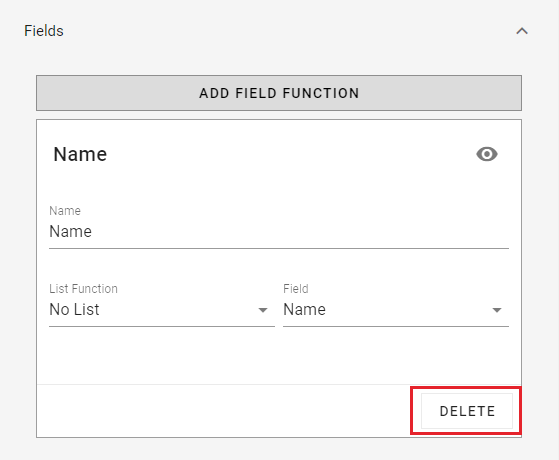
Task: Click the empty footer area beside DELETE
Action: (x=228, y=411)
